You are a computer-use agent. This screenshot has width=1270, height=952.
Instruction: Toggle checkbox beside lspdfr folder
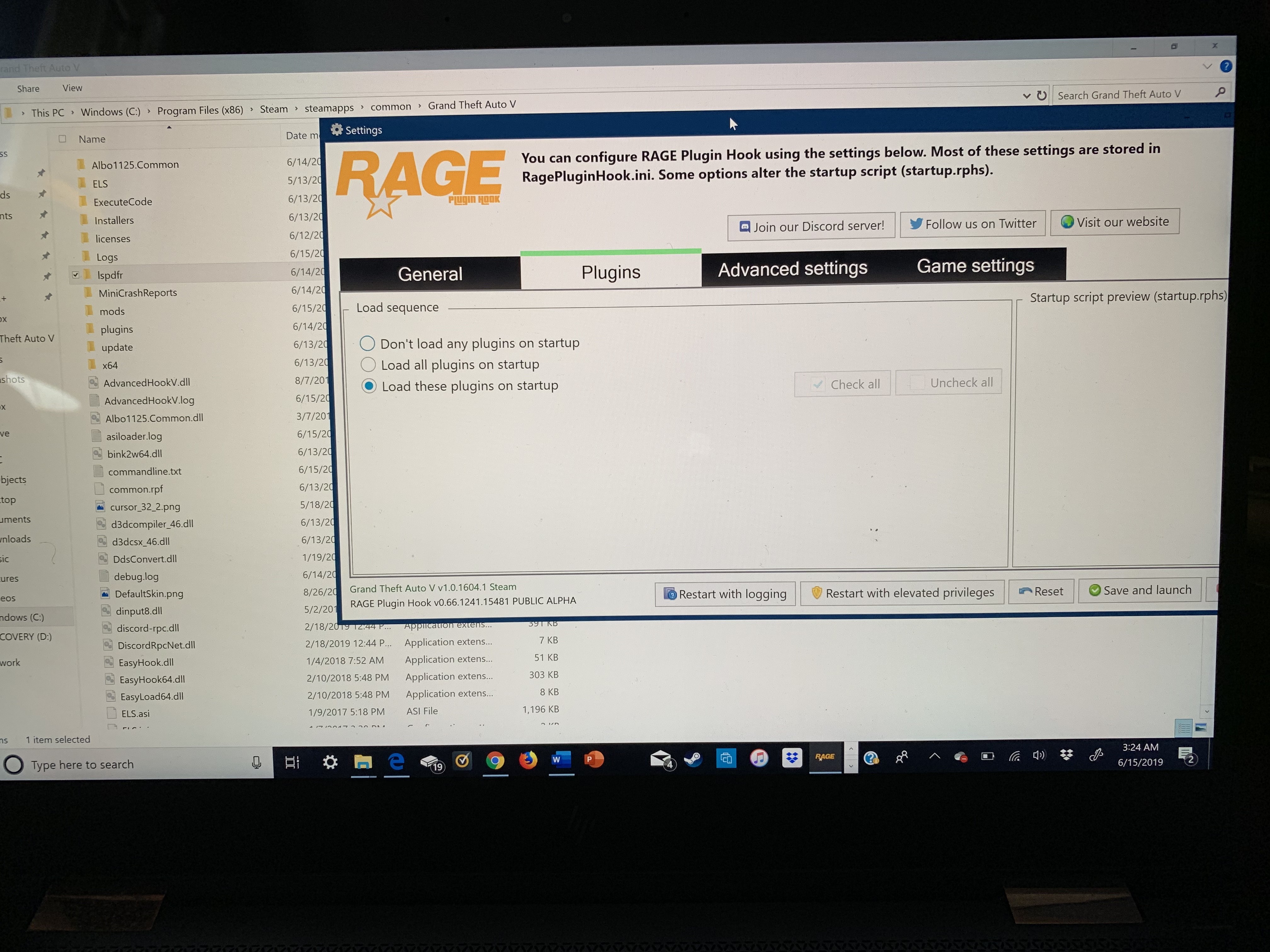76,275
